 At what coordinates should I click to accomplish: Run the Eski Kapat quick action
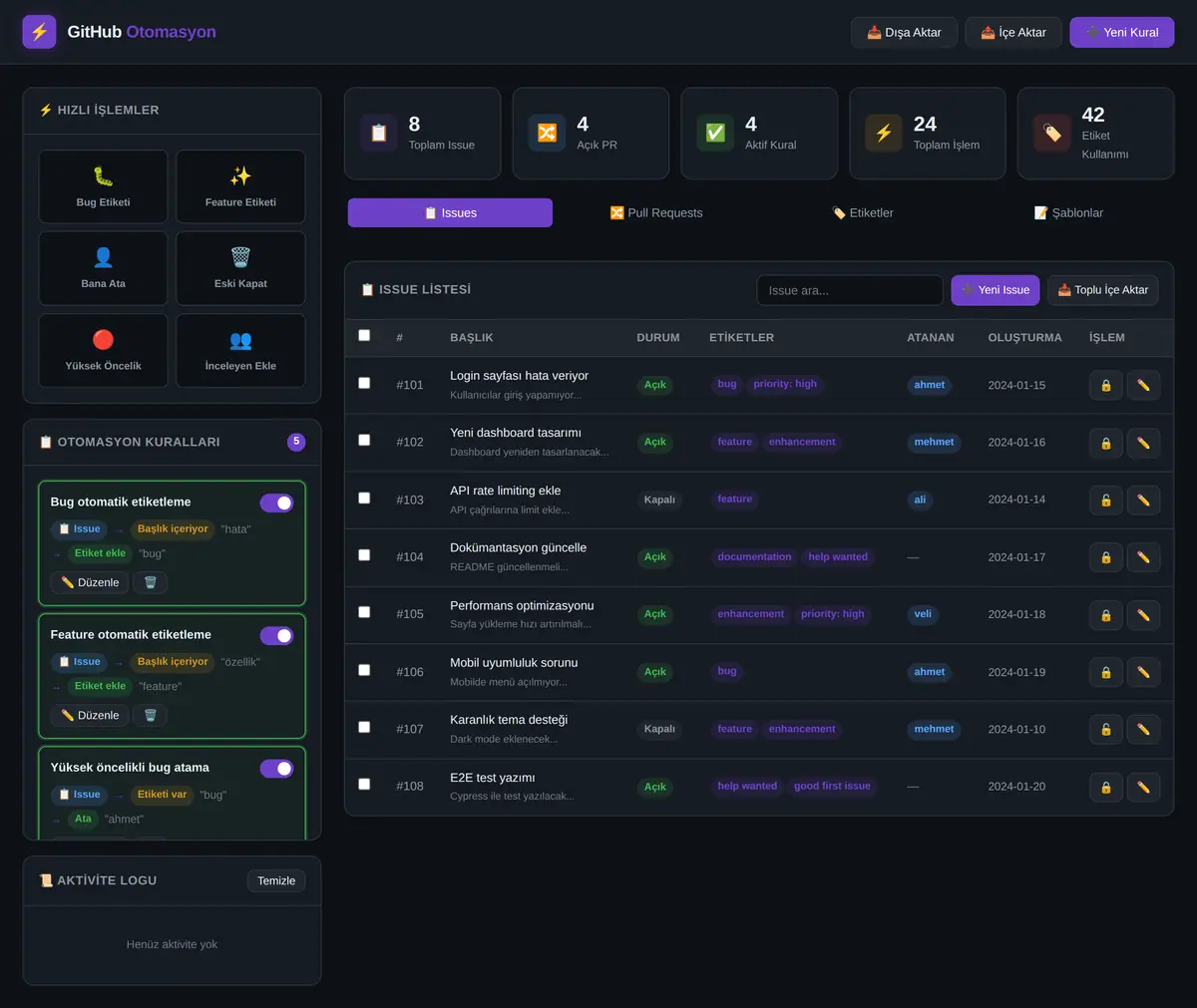pyautogui.click(x=240, y=268)
